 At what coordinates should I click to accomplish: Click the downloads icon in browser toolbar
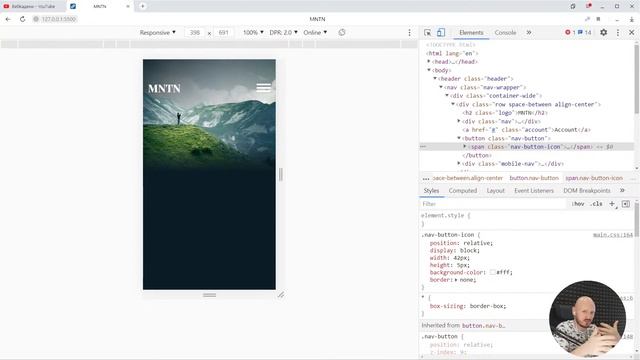pos(632,19)
